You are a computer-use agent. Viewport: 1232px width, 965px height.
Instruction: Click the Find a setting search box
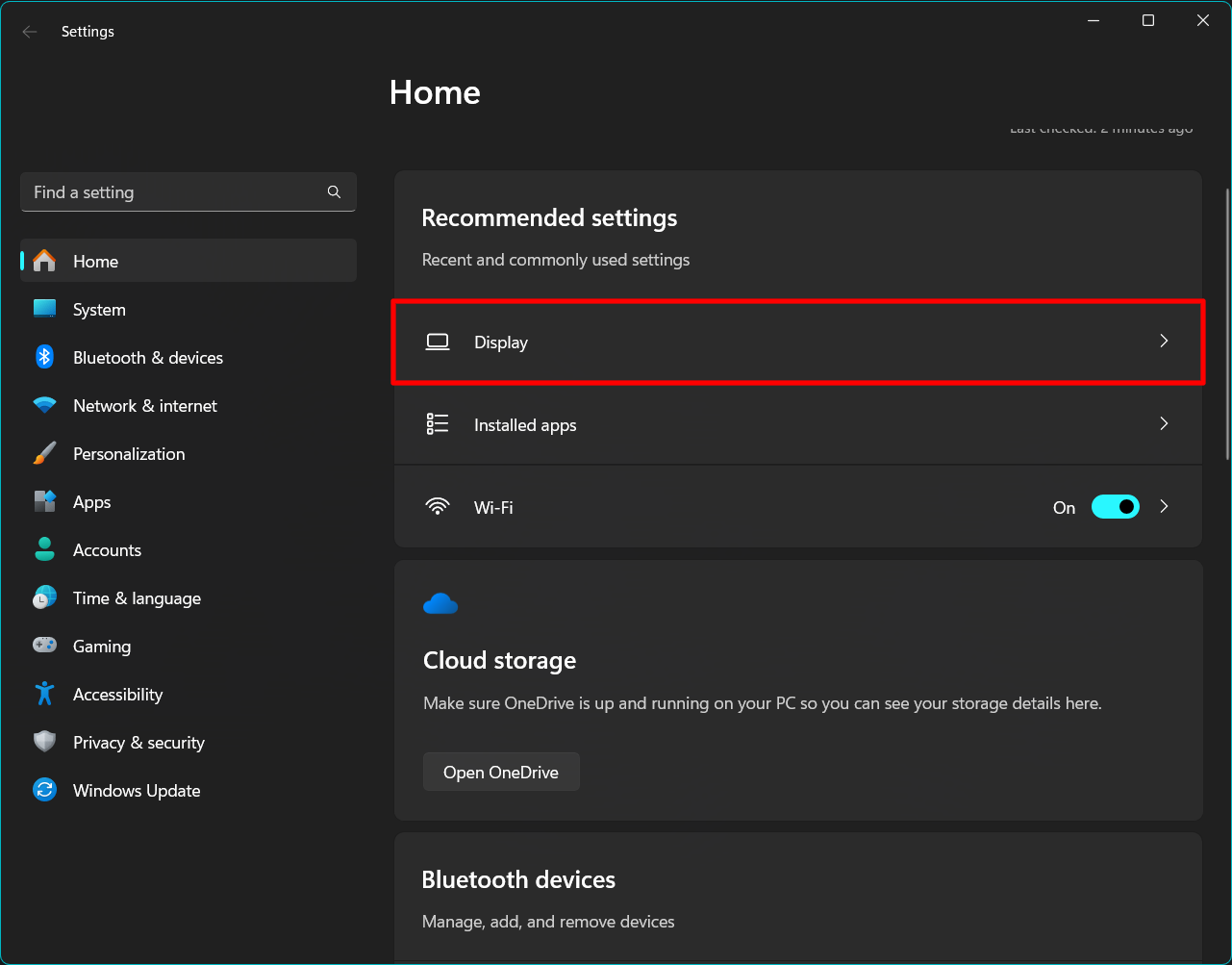click(189, 192)
